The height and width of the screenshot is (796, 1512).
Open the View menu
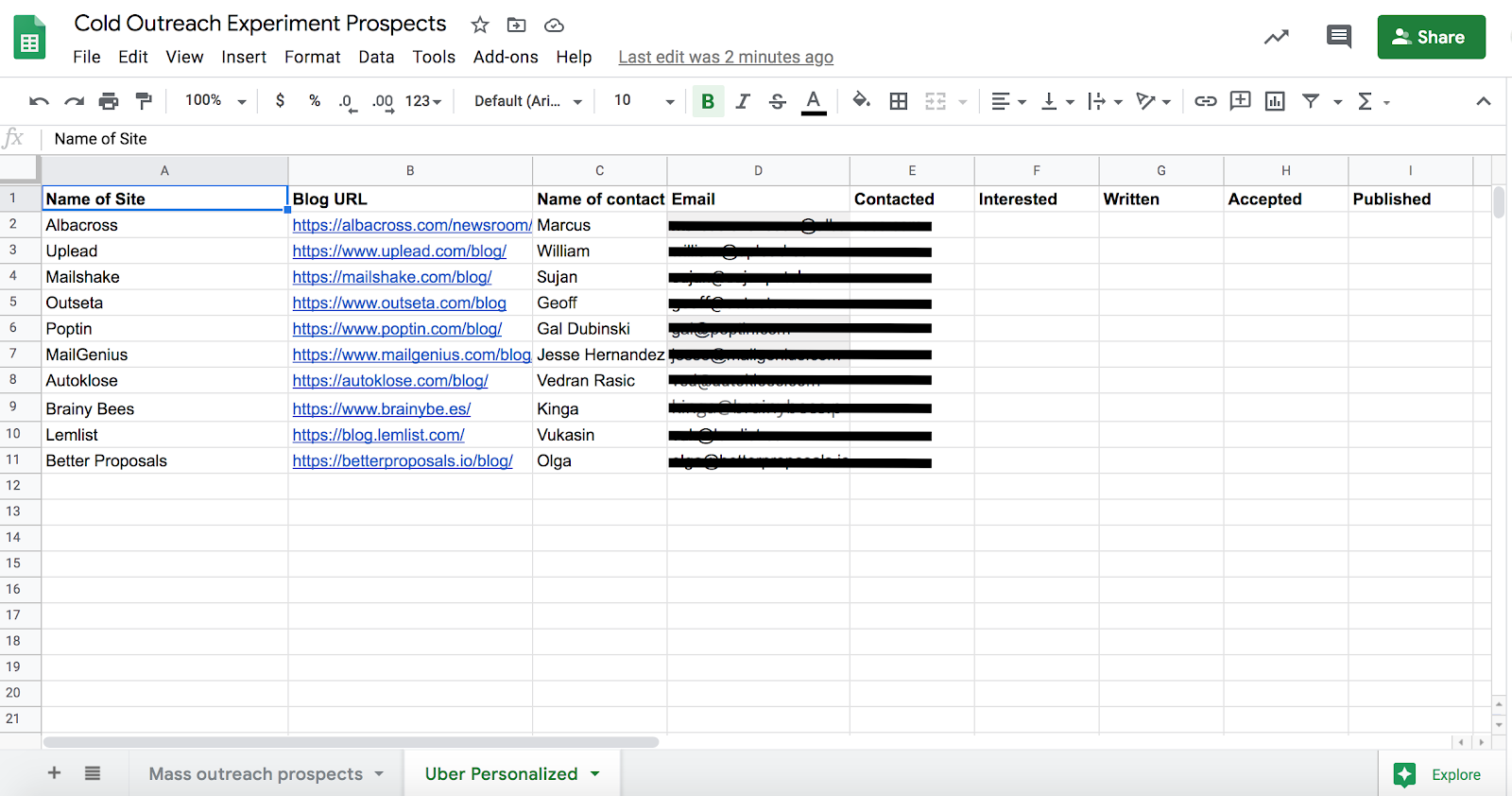pos(184,57)
